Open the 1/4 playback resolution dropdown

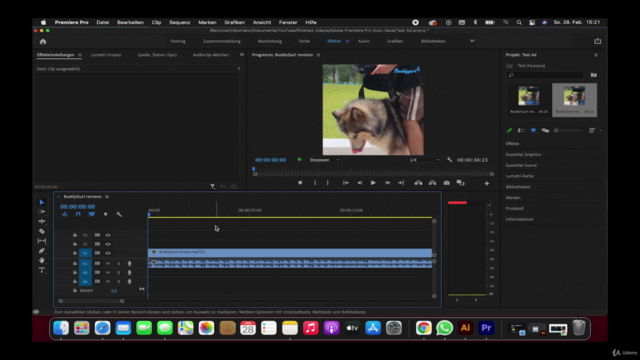(424, 160)
